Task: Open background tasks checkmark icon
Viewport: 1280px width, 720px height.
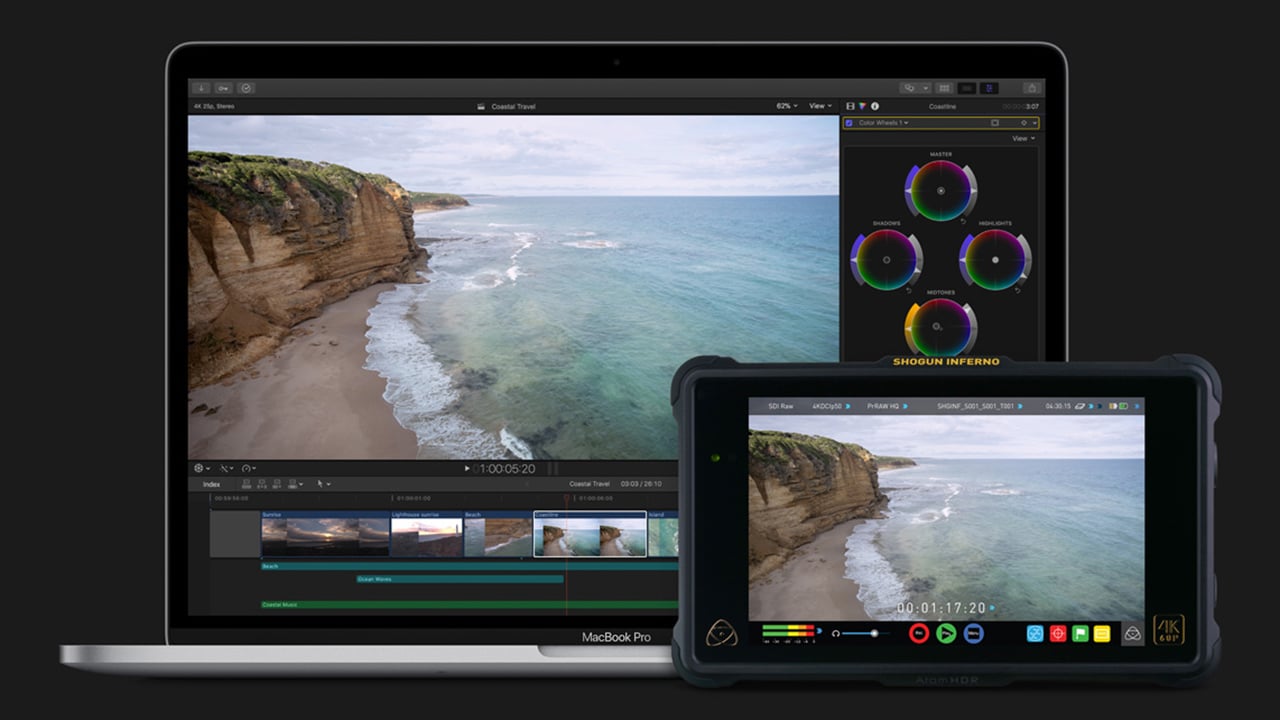Action: click(246, 88)
